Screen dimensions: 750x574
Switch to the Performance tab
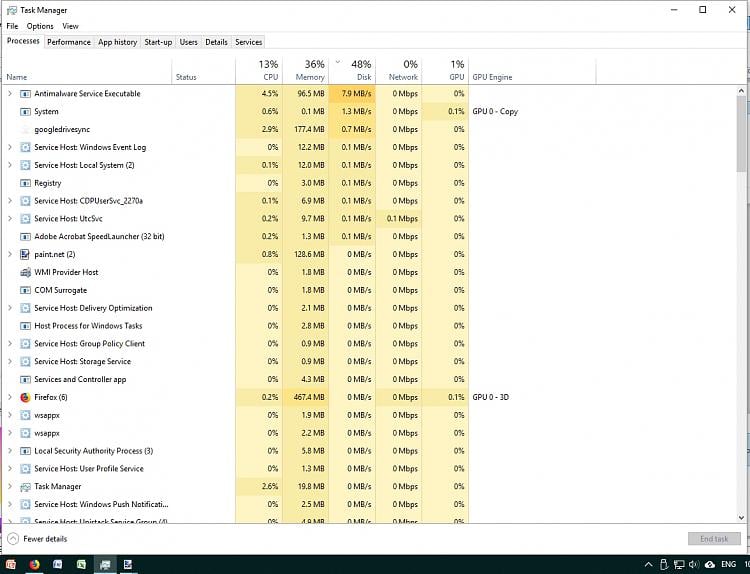coord(69,42)
